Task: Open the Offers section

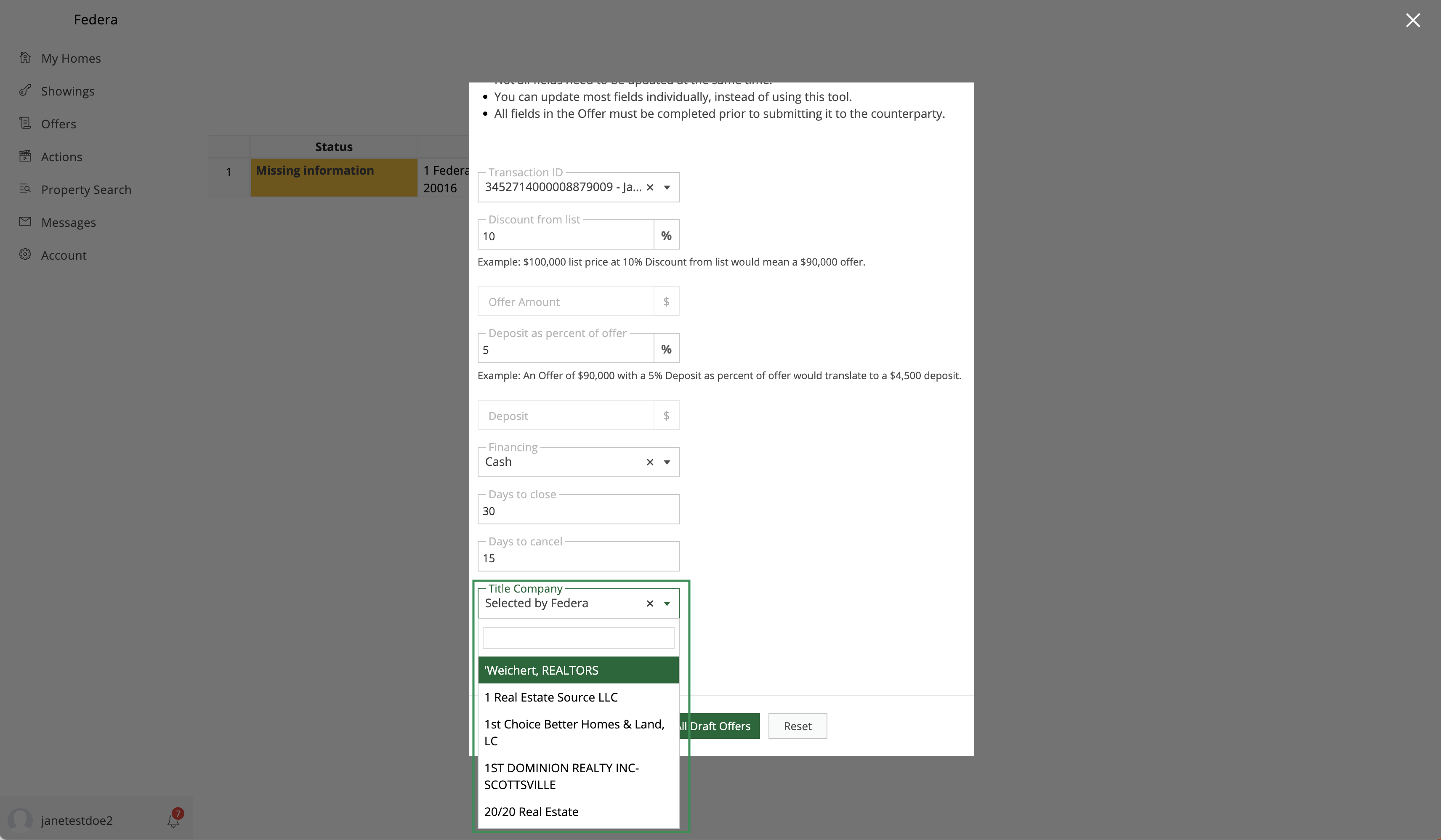Action: click(x=58, y=123)
